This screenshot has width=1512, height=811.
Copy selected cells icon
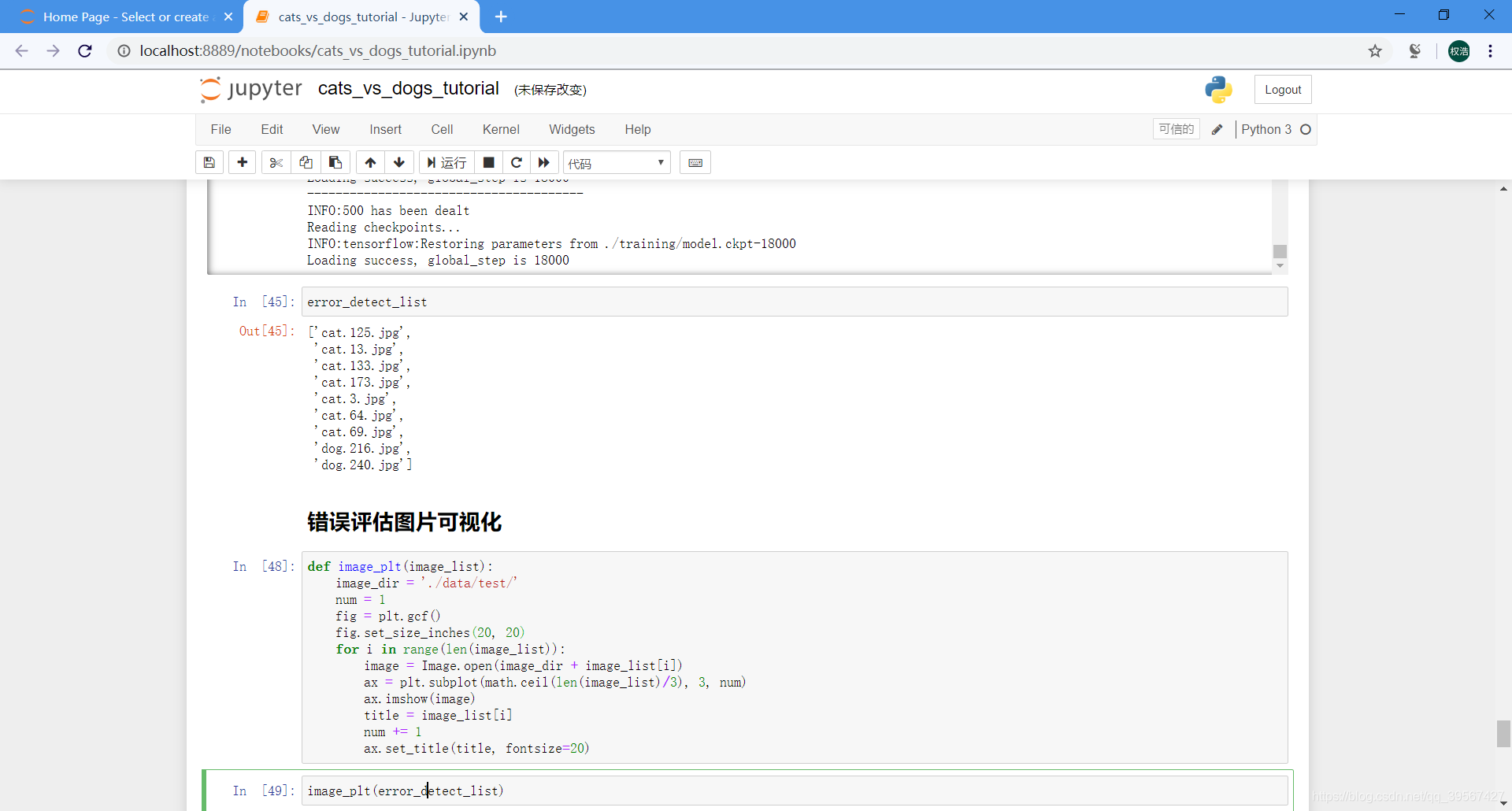click(x=306, y=162)
